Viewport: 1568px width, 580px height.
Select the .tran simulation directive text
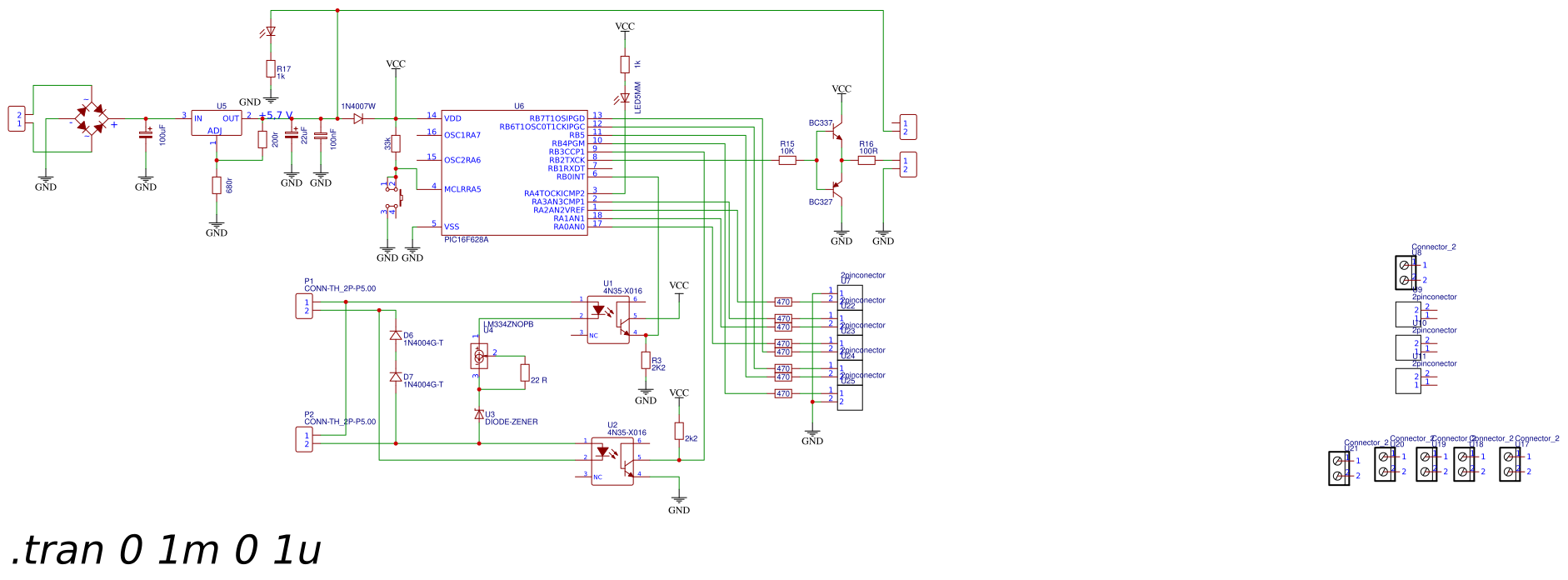click(167, 550)
